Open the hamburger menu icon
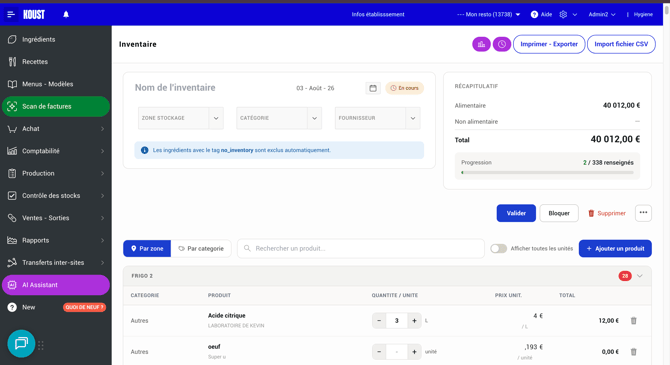 click(11, 15)
